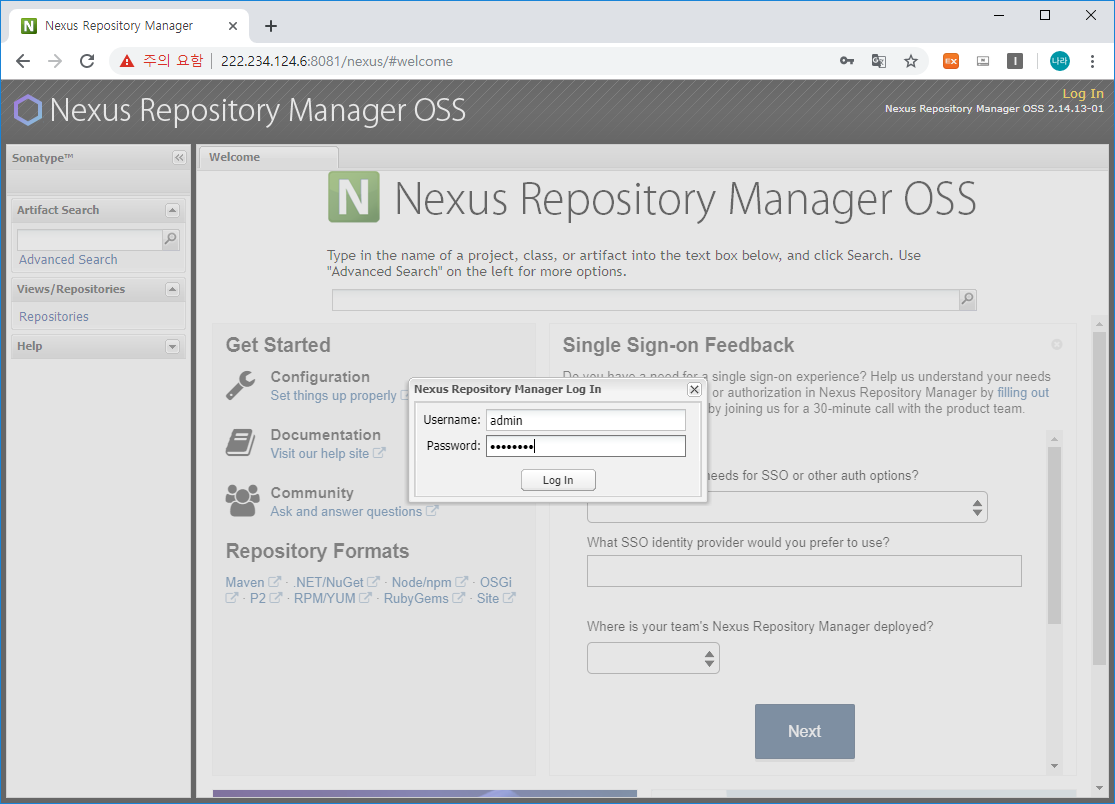Click the red security warning triangle
Screen dimensions: 1115x804
pyautogui.click(x=127, y=61)
